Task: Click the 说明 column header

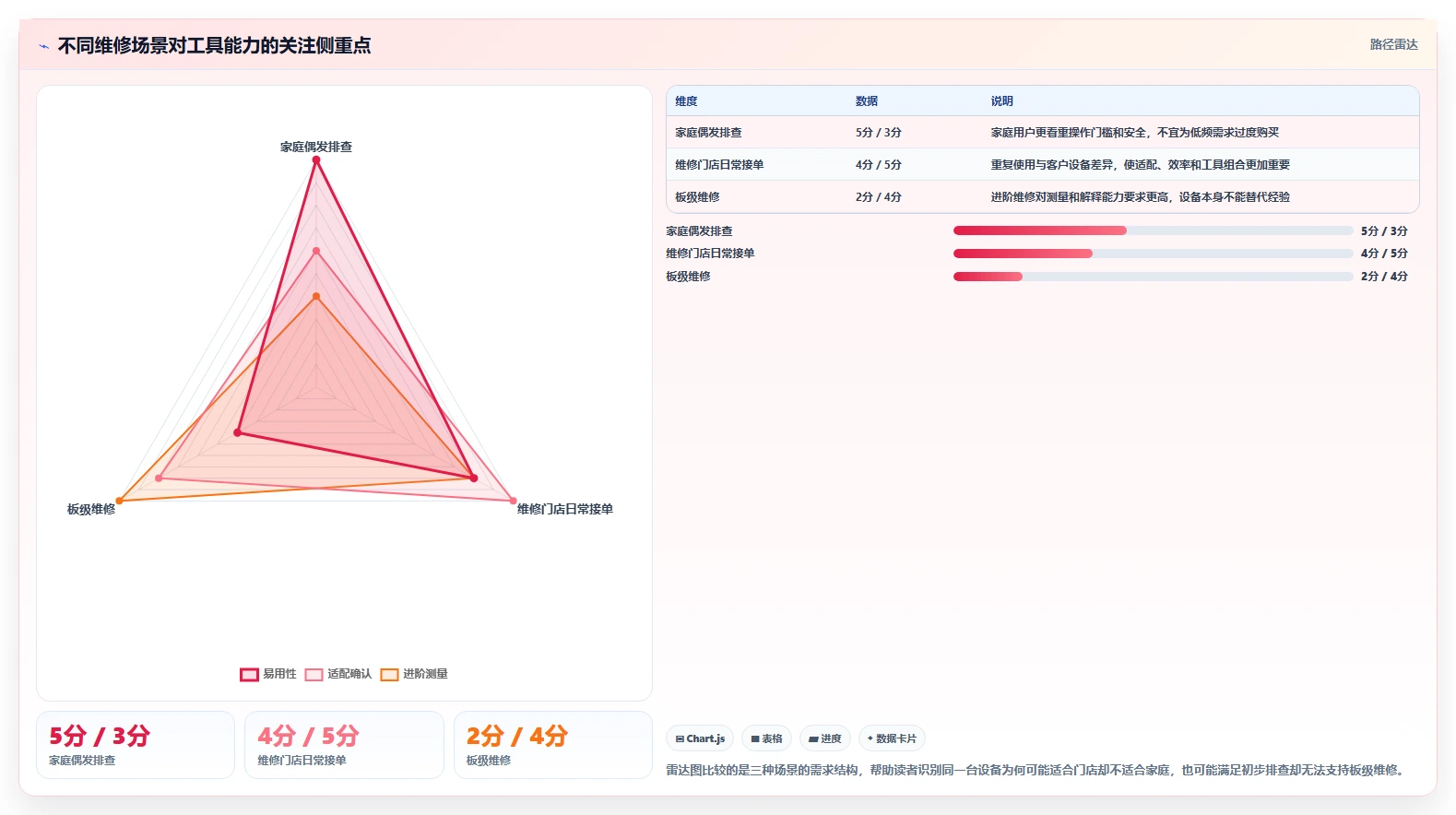Action: tap(1002, 101)
